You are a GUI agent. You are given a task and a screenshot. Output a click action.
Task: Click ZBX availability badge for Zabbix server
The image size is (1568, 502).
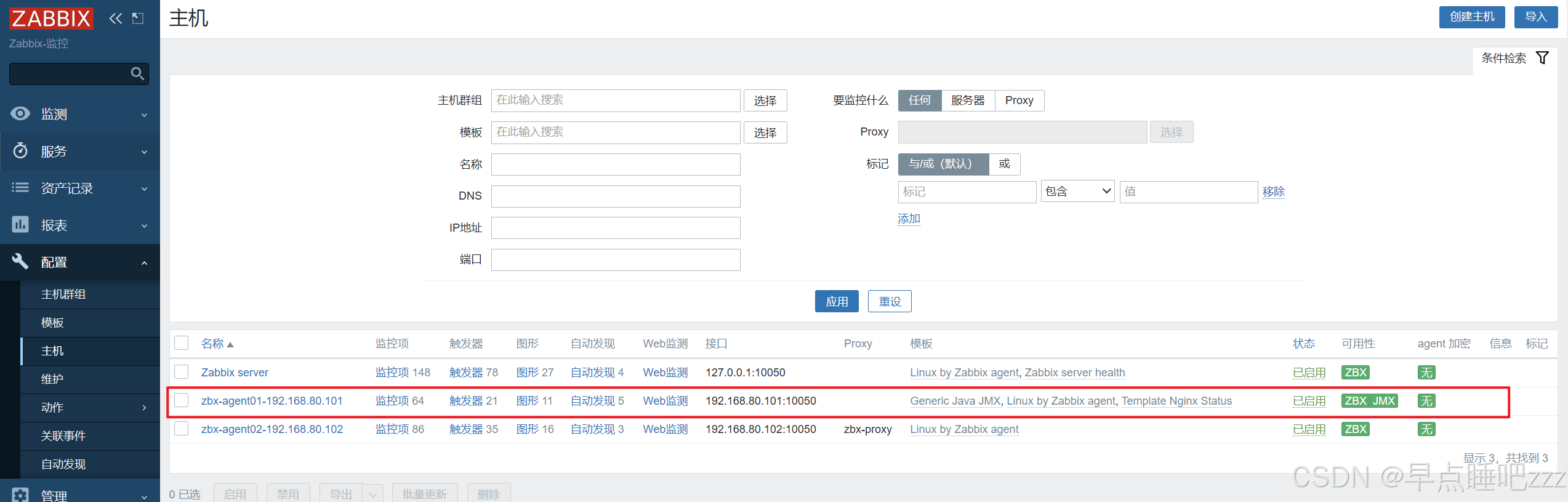pyautogui.click(x=1356, y=373)
